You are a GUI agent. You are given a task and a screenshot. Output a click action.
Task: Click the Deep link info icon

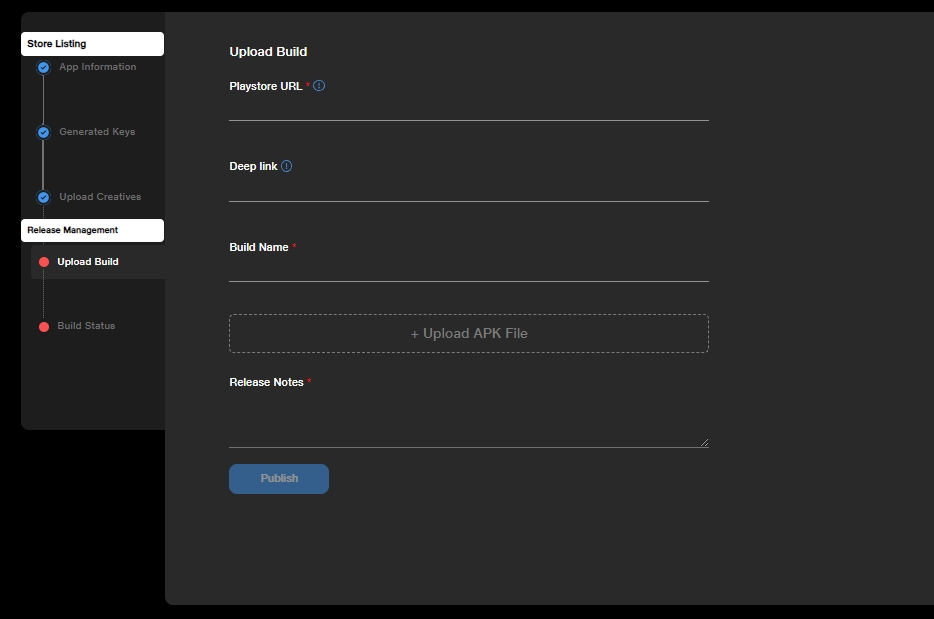(287, 167)
